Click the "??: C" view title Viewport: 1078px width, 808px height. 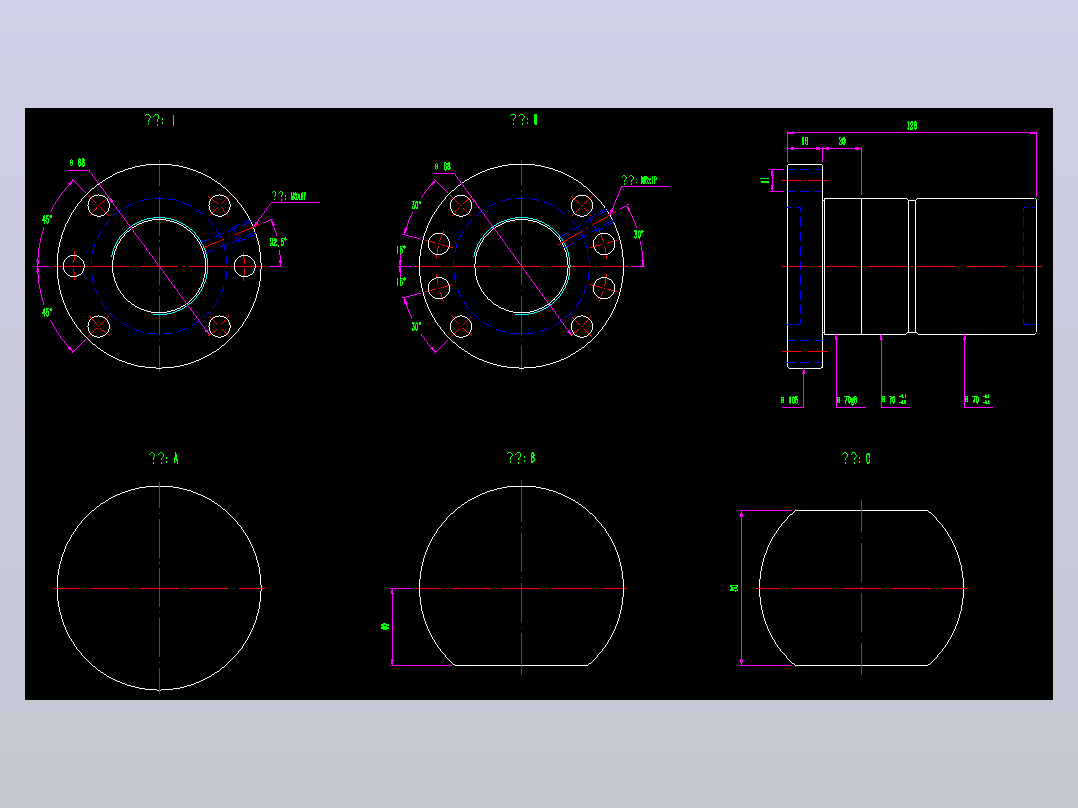click(857, 459)
